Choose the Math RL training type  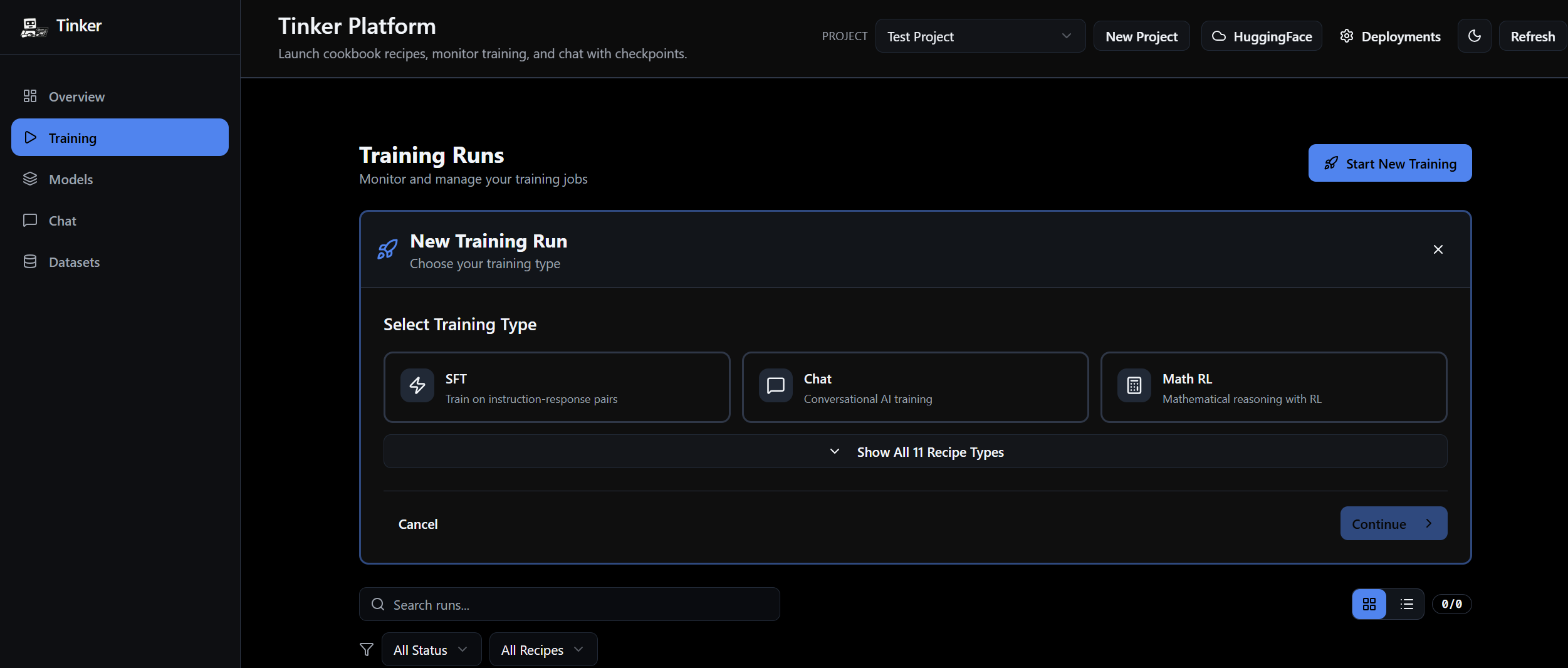point(1273,387)
